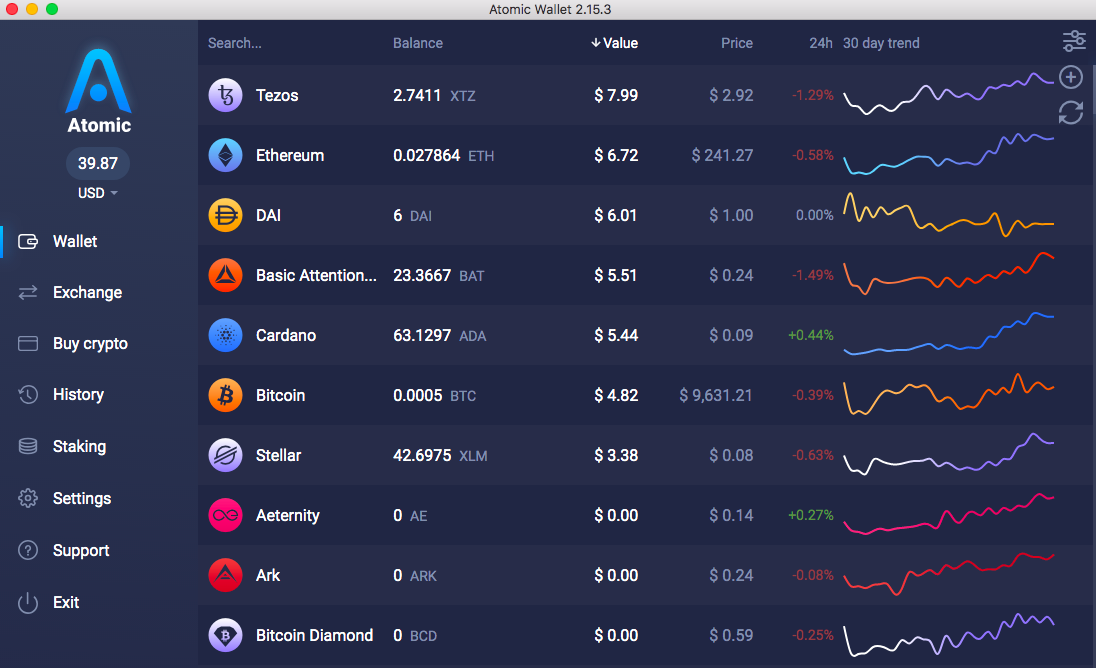
Task: Select the Bitcoin Diamond name label
Action: 315,636
